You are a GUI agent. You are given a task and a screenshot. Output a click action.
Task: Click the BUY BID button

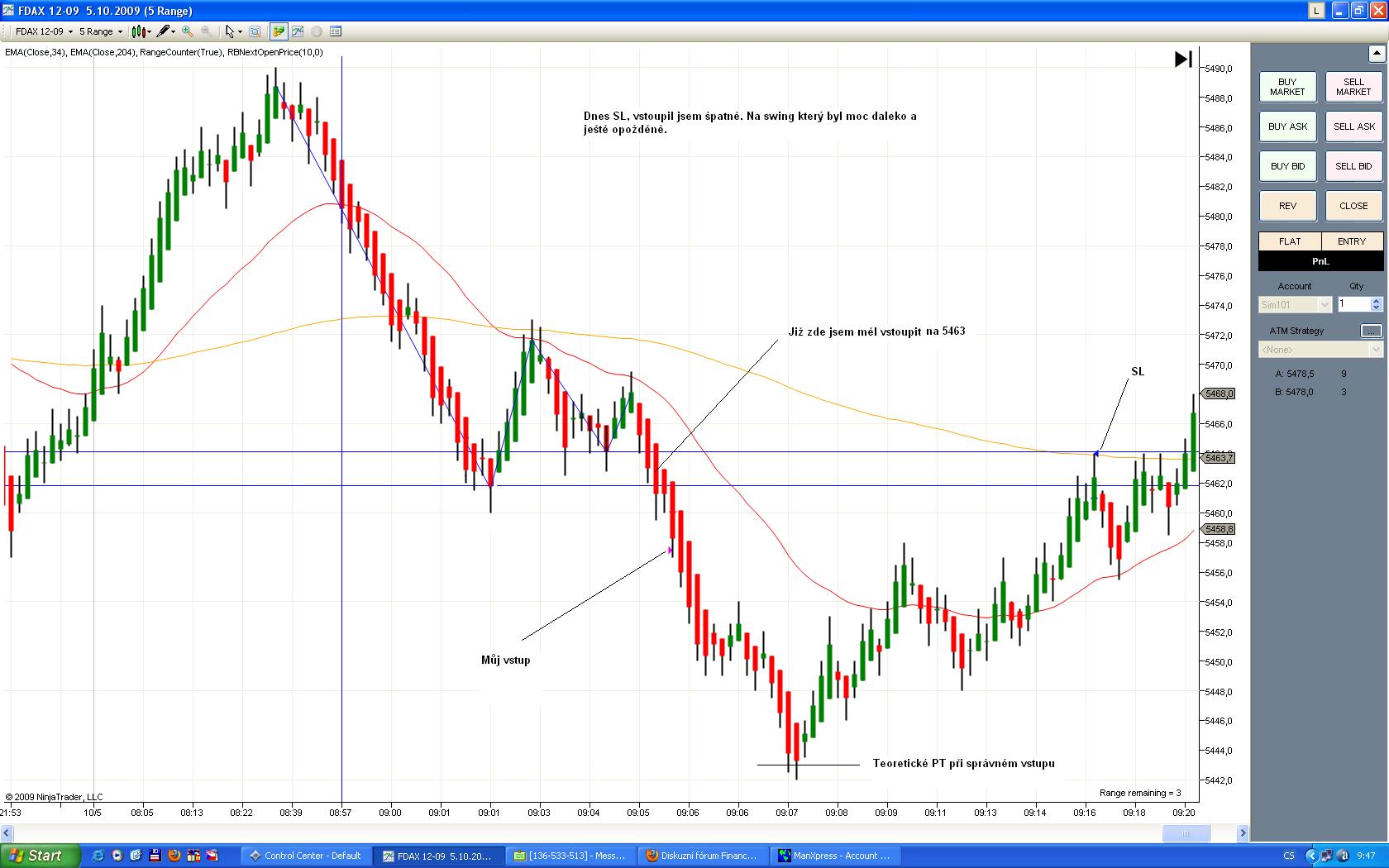point(1287,166)
